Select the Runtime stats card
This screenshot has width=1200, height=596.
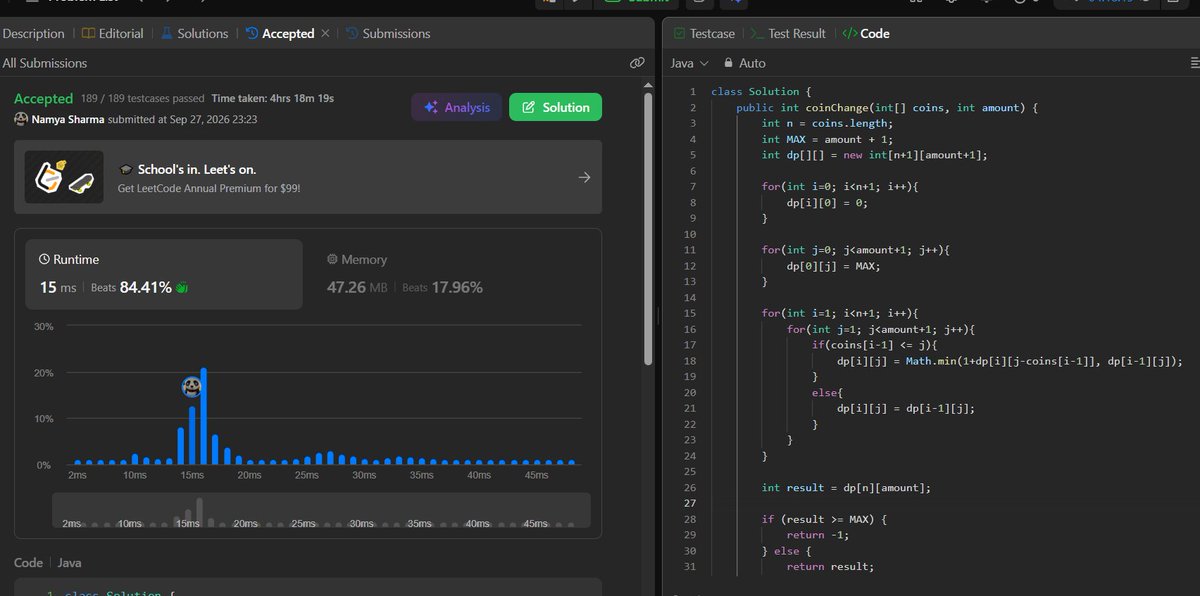click(163, 273)
